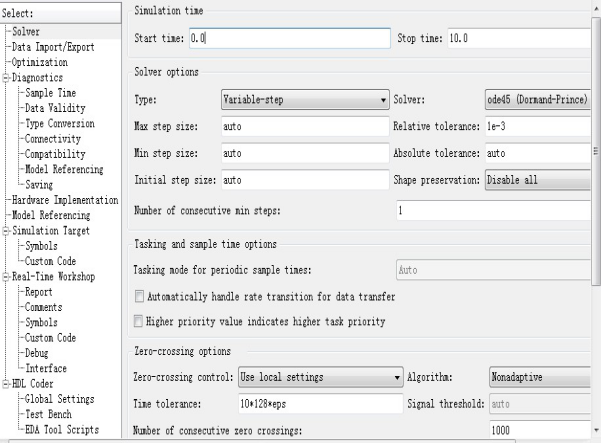
Task: Open Test Bench under HDL Coder
Action: (48, 415)
